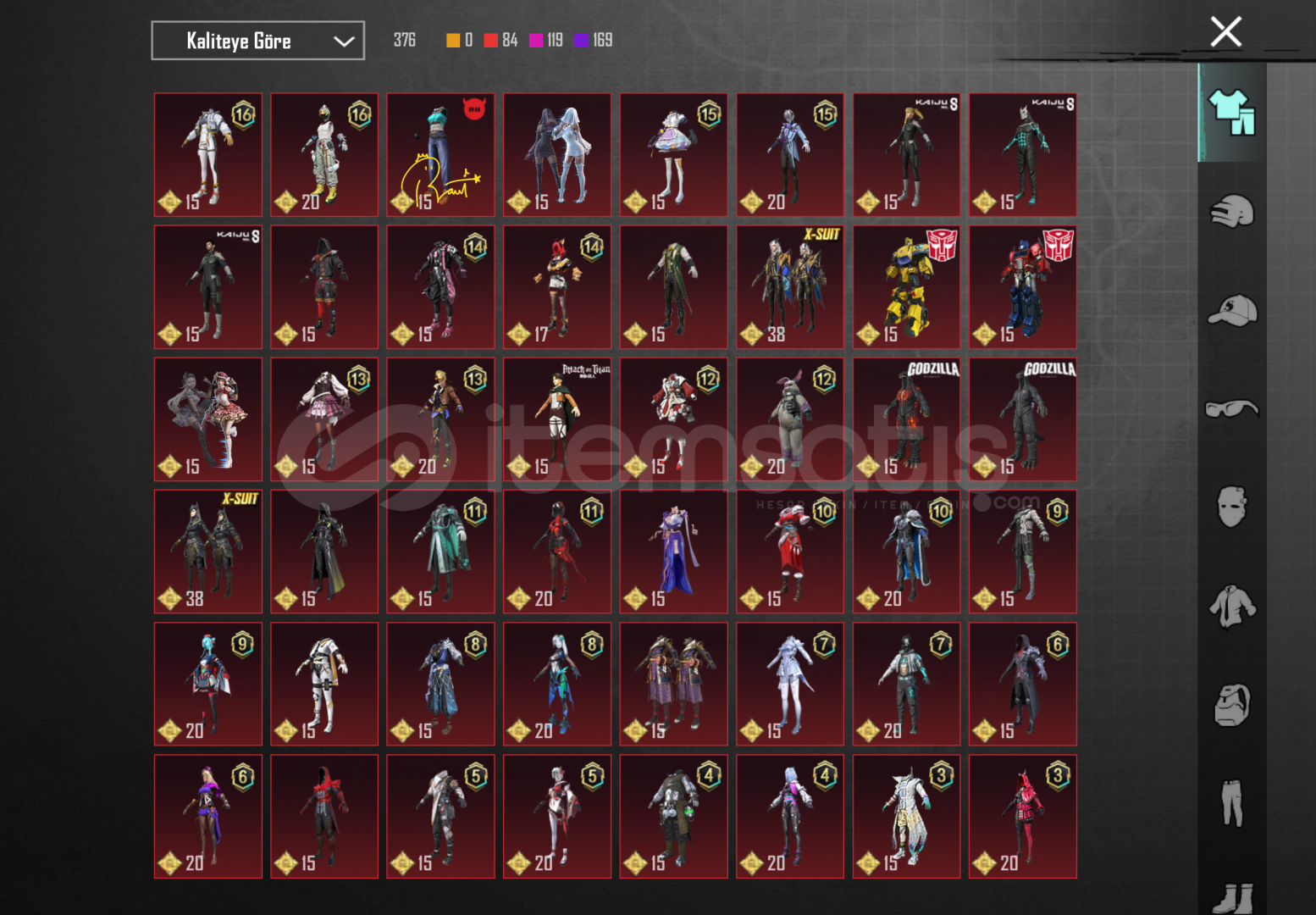The image size is (1316, 915).
Task: Open the backpack category icon
Action: pyautogui.click(x=1231, y=705)
